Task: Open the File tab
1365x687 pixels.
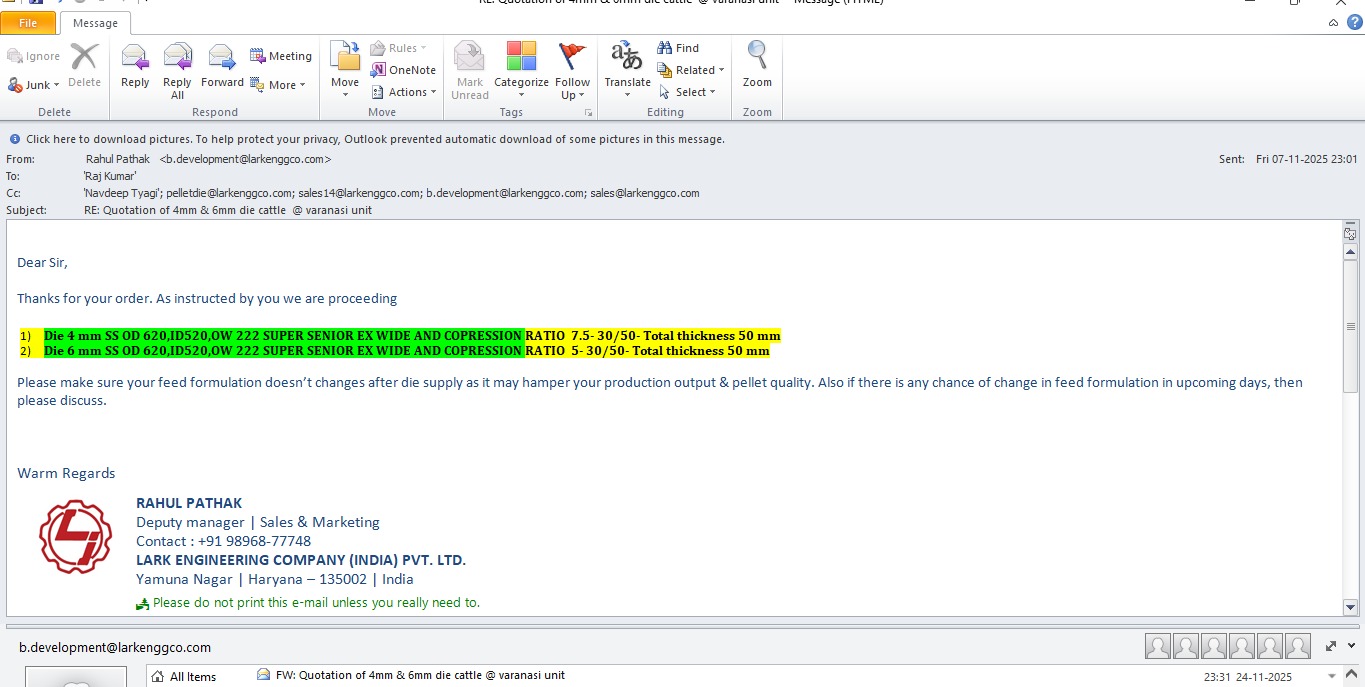Action: [28, 23]
